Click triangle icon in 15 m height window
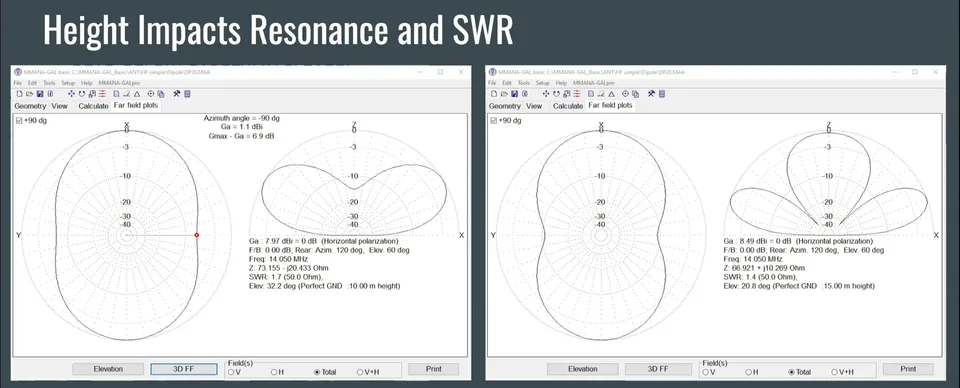This screenshot has width=960, height=388. pyautogui.click(x=612, y=94)
